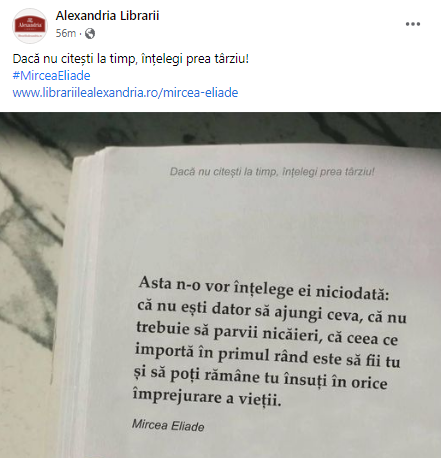Screen dimensions: 441x458
Task: Open the three-dot post options menu
Action: pos(413,24)
